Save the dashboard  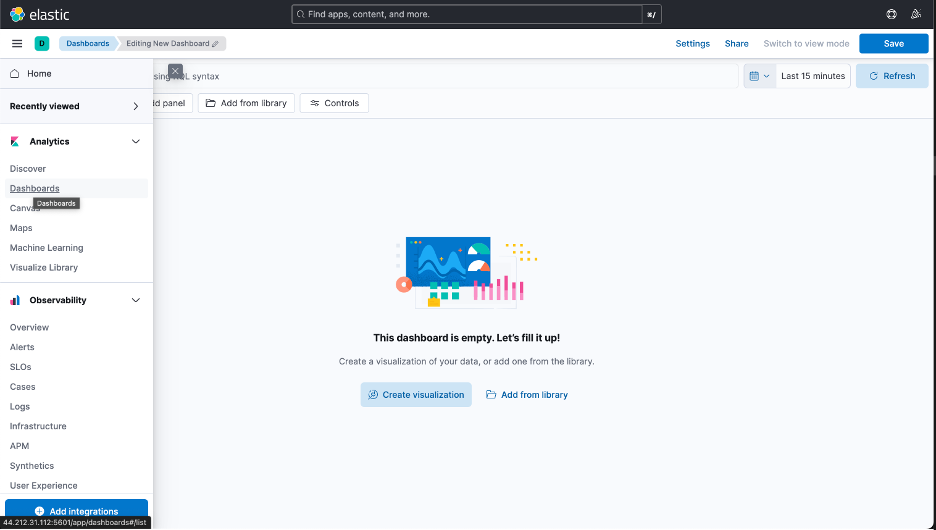[893, 44]
